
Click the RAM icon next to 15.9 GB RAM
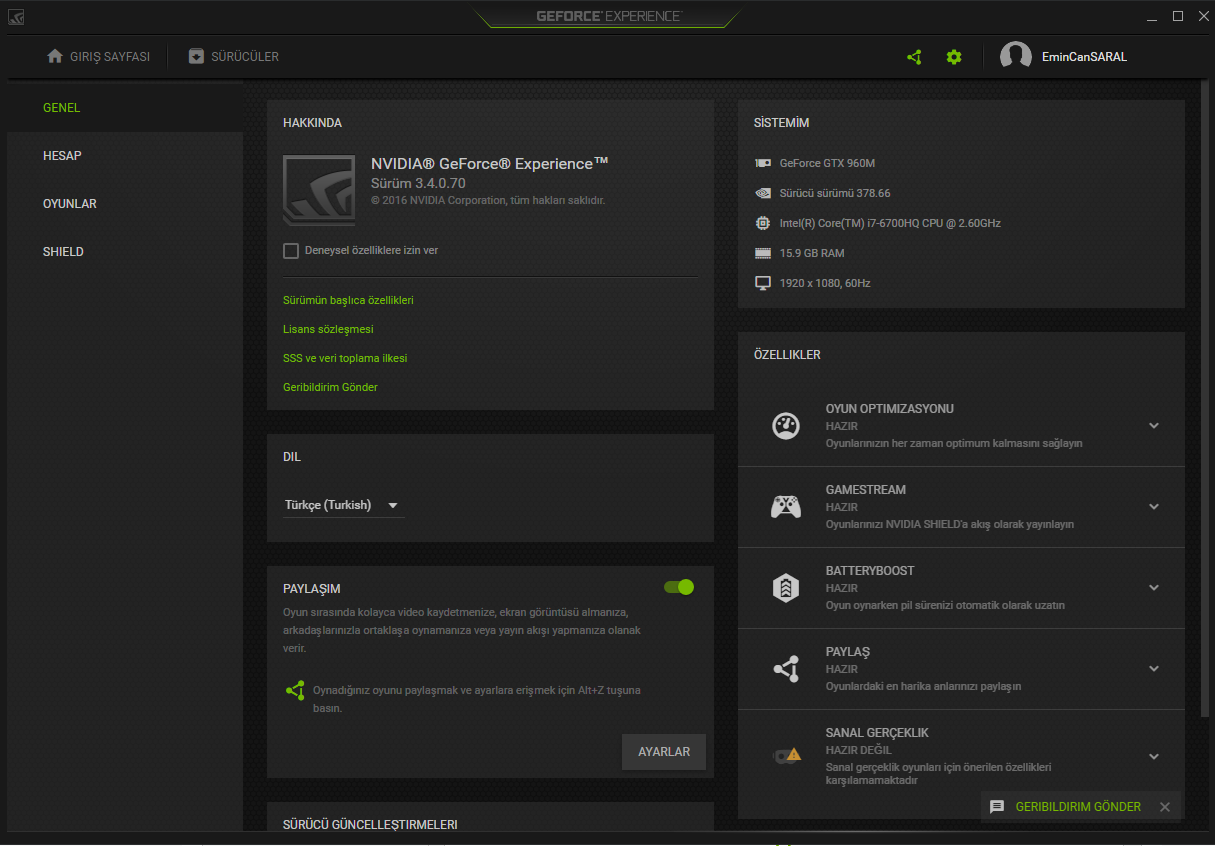763,253
